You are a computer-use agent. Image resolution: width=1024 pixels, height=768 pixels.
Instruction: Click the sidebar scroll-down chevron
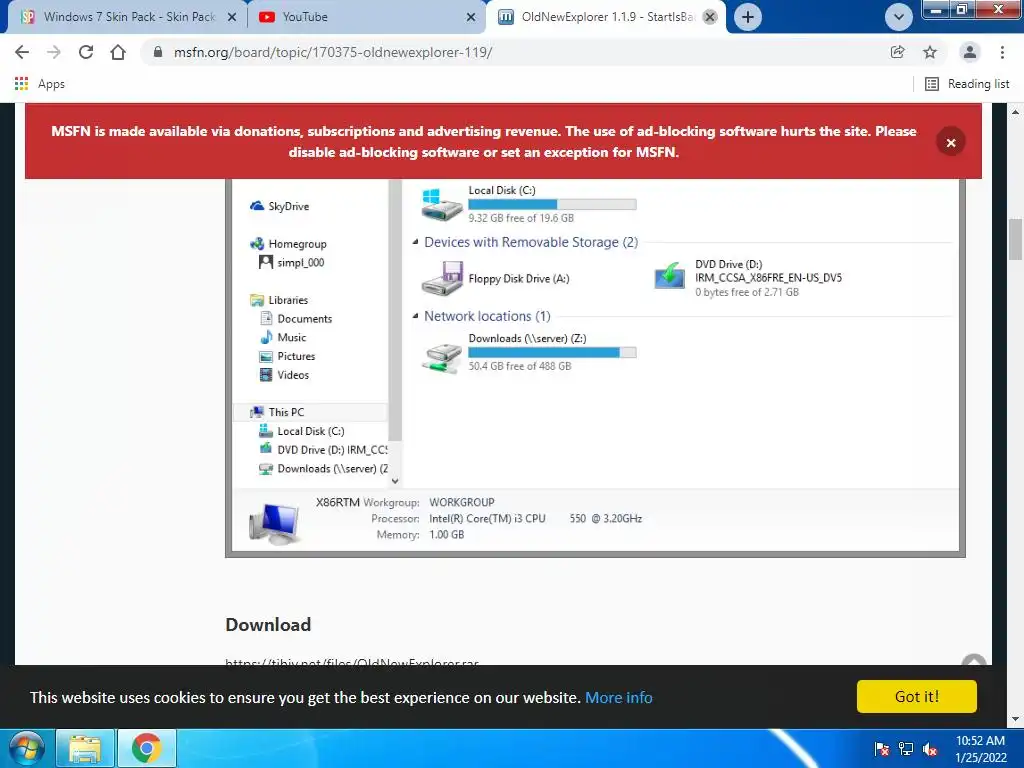[x=394, y=481]
